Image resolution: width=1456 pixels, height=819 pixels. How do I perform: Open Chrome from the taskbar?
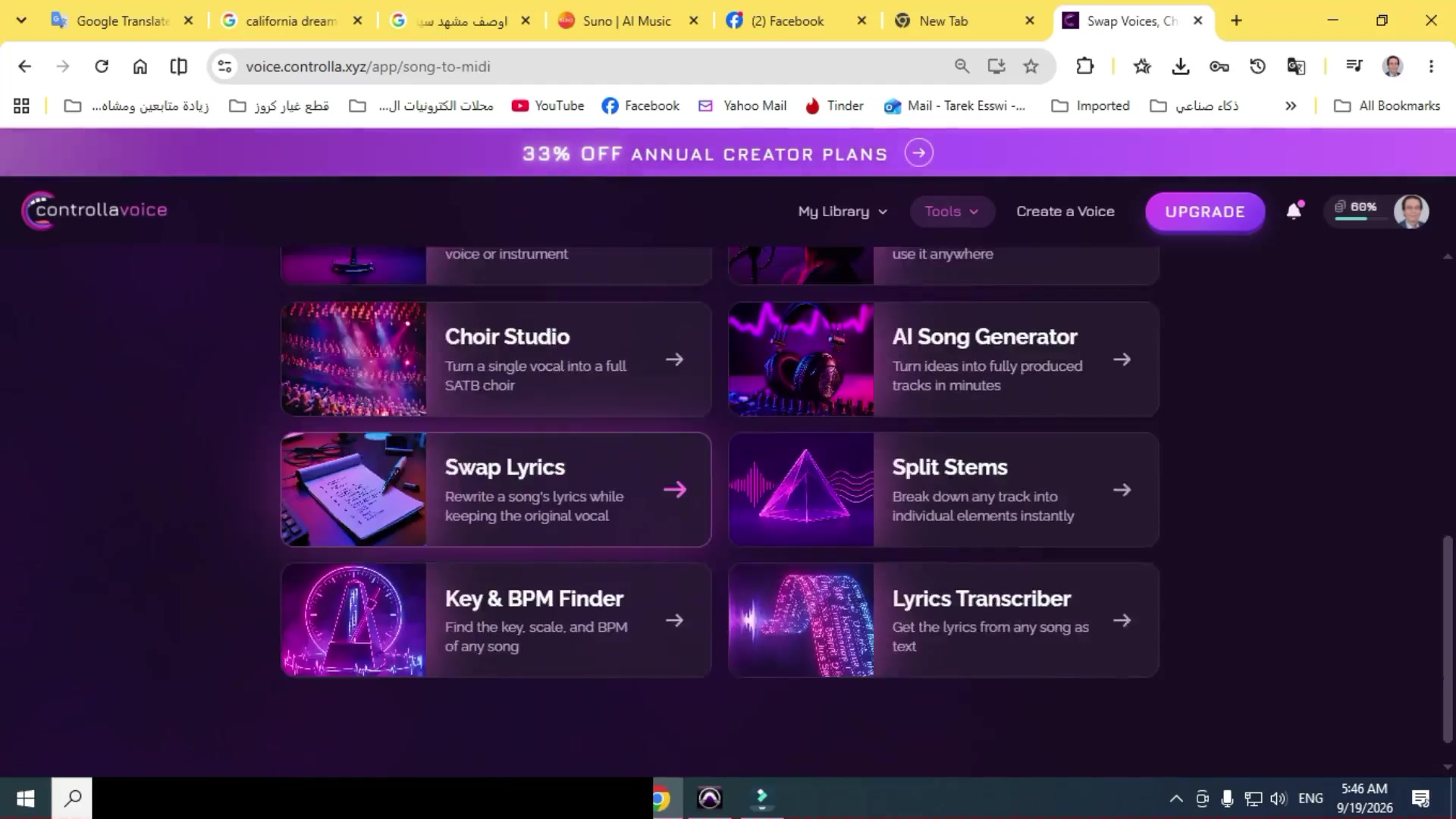click(x=661, y=798)
